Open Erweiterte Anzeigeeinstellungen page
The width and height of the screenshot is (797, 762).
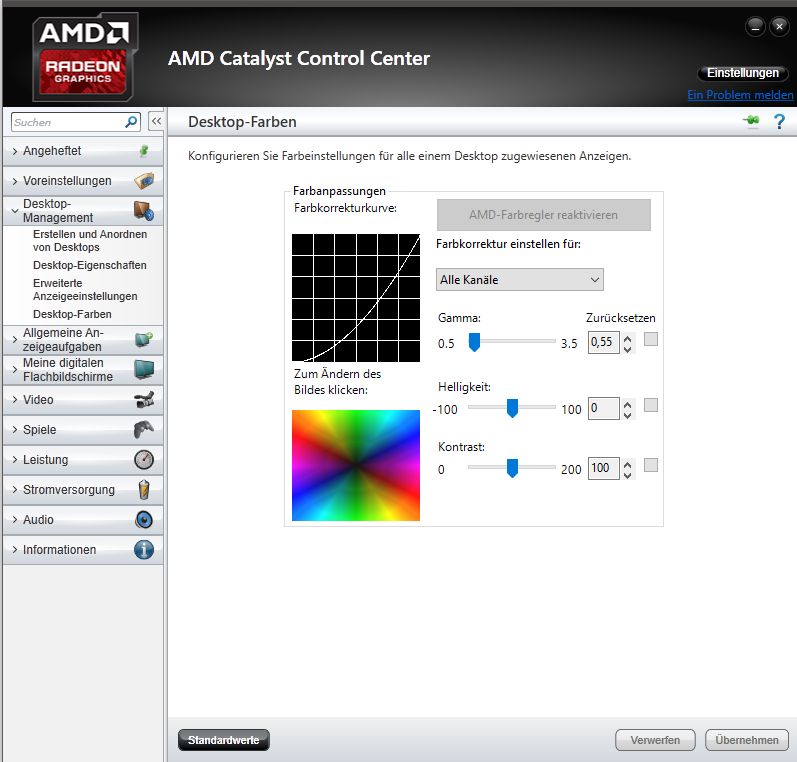85,290
